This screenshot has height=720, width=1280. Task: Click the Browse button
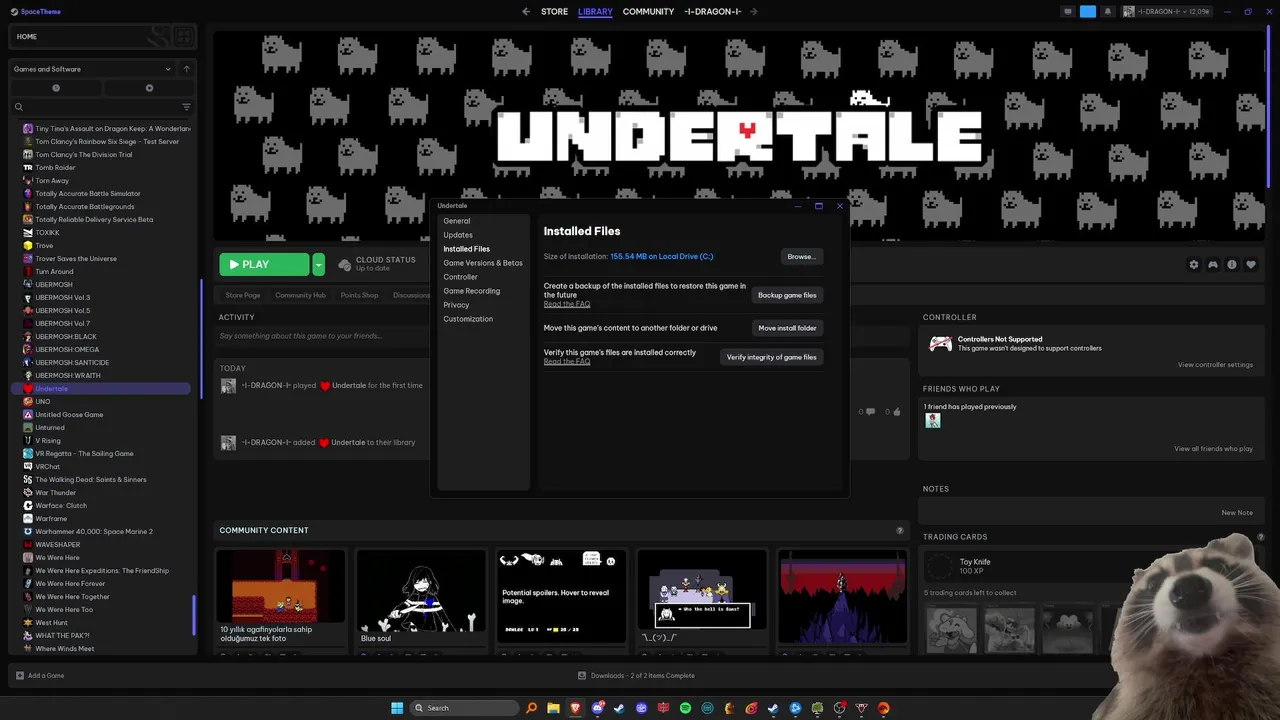pyautogui.click(x=801, y=257)
